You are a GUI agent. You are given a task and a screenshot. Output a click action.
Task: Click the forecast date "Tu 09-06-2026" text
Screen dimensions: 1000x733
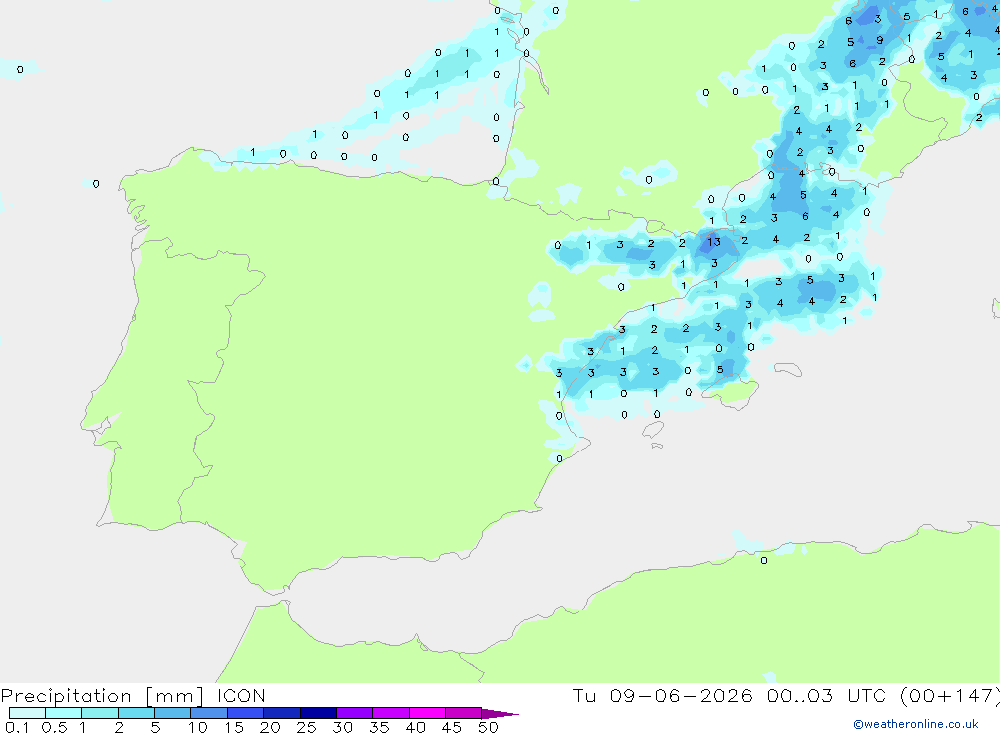pos(662,695)
